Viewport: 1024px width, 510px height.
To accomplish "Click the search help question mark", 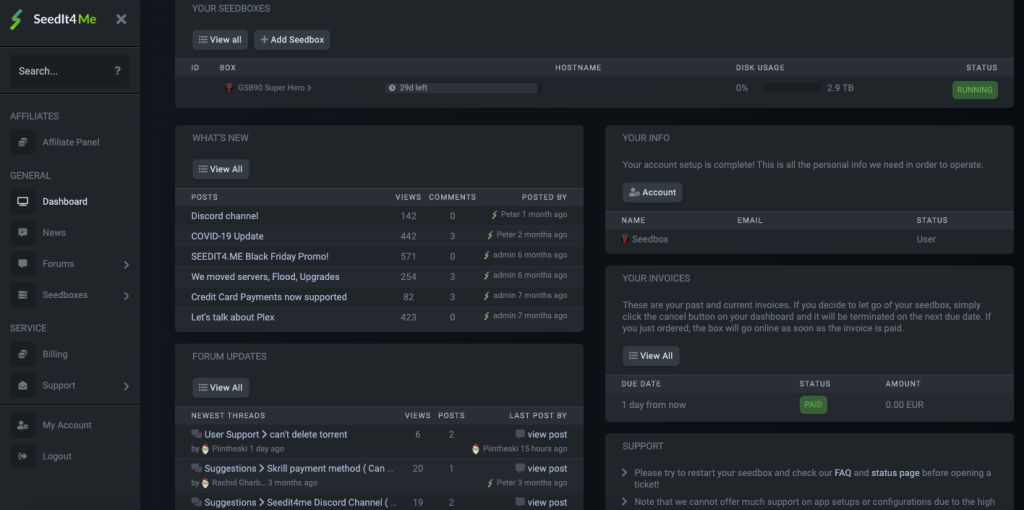I will pos(118,71).
